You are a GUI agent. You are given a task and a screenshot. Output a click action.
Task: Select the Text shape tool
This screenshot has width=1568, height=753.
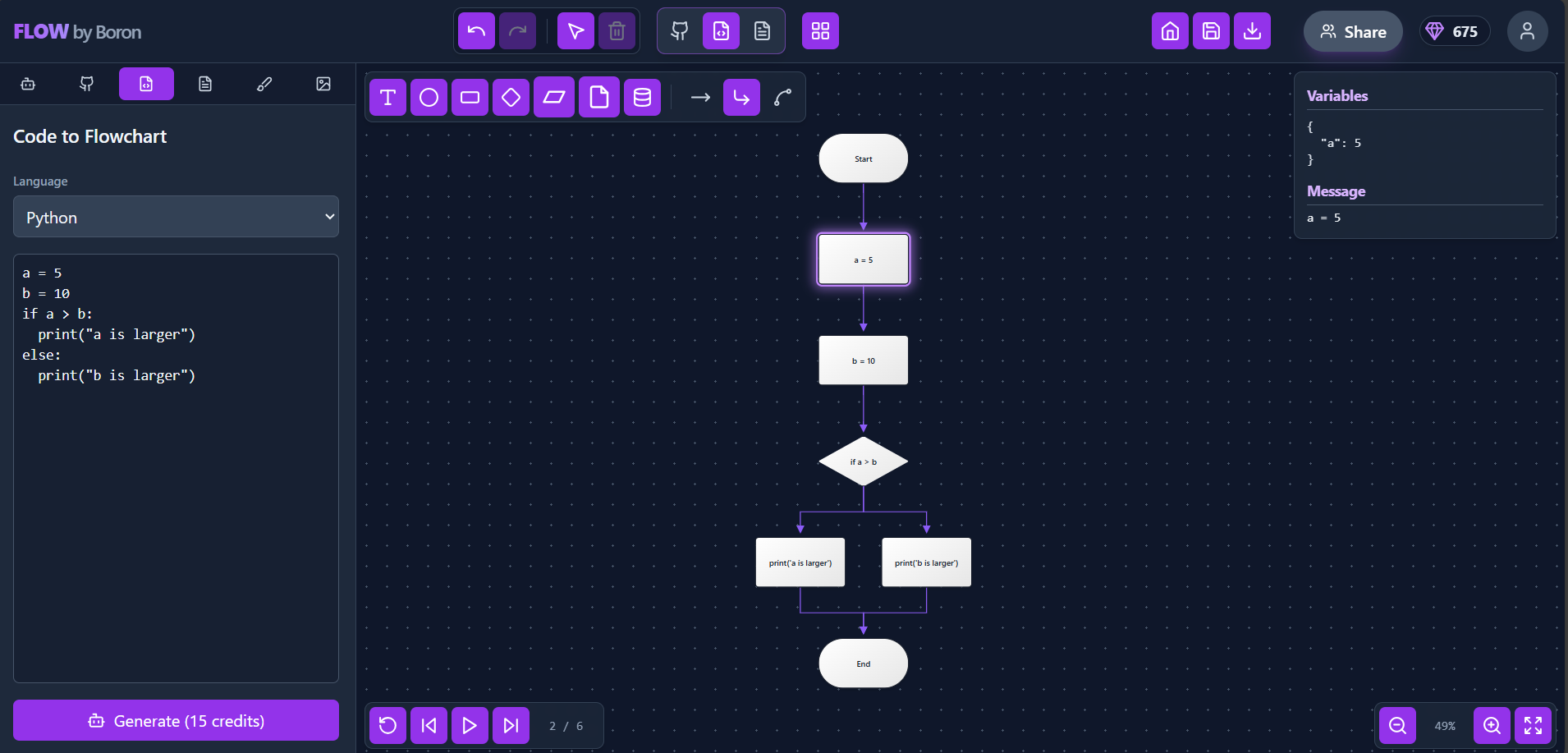[387, 97]
